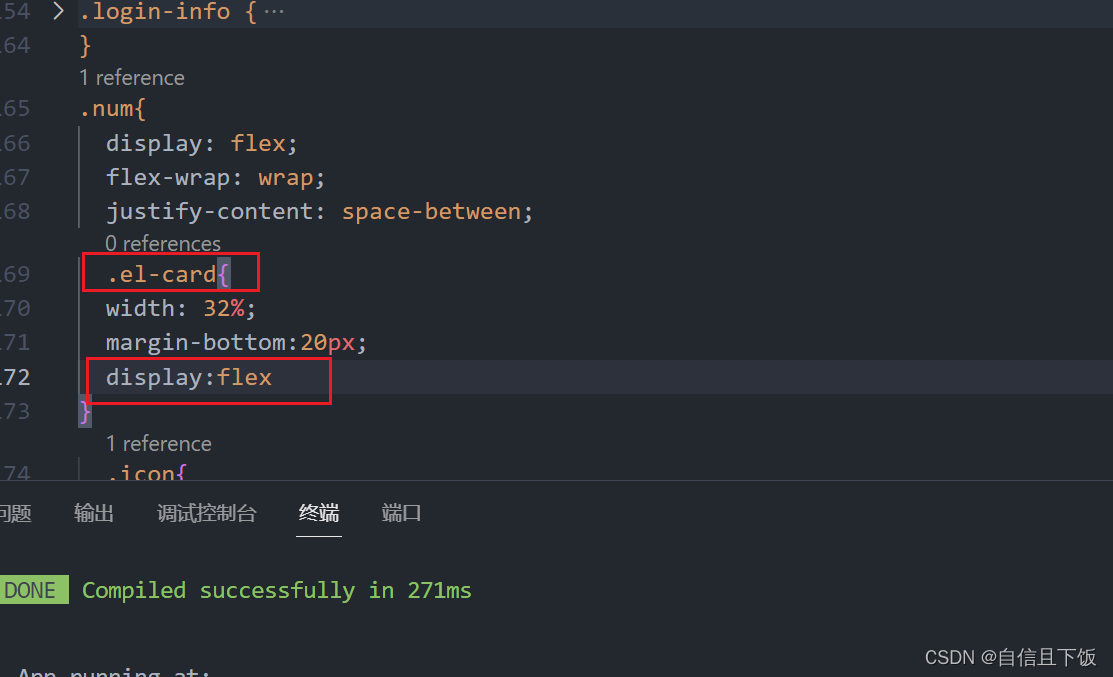Open "1 reference" above the .num selector
The height and width of the screenshot is (677, 1113).
tap(131, 77)
